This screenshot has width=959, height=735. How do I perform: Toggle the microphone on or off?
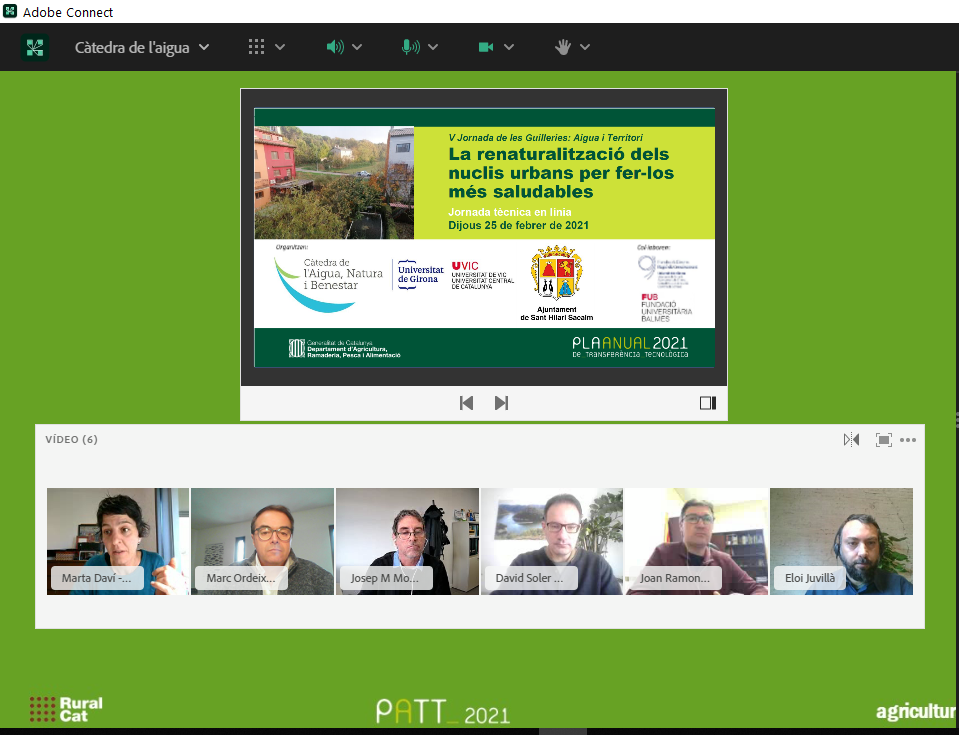click(x=410, y=47)
